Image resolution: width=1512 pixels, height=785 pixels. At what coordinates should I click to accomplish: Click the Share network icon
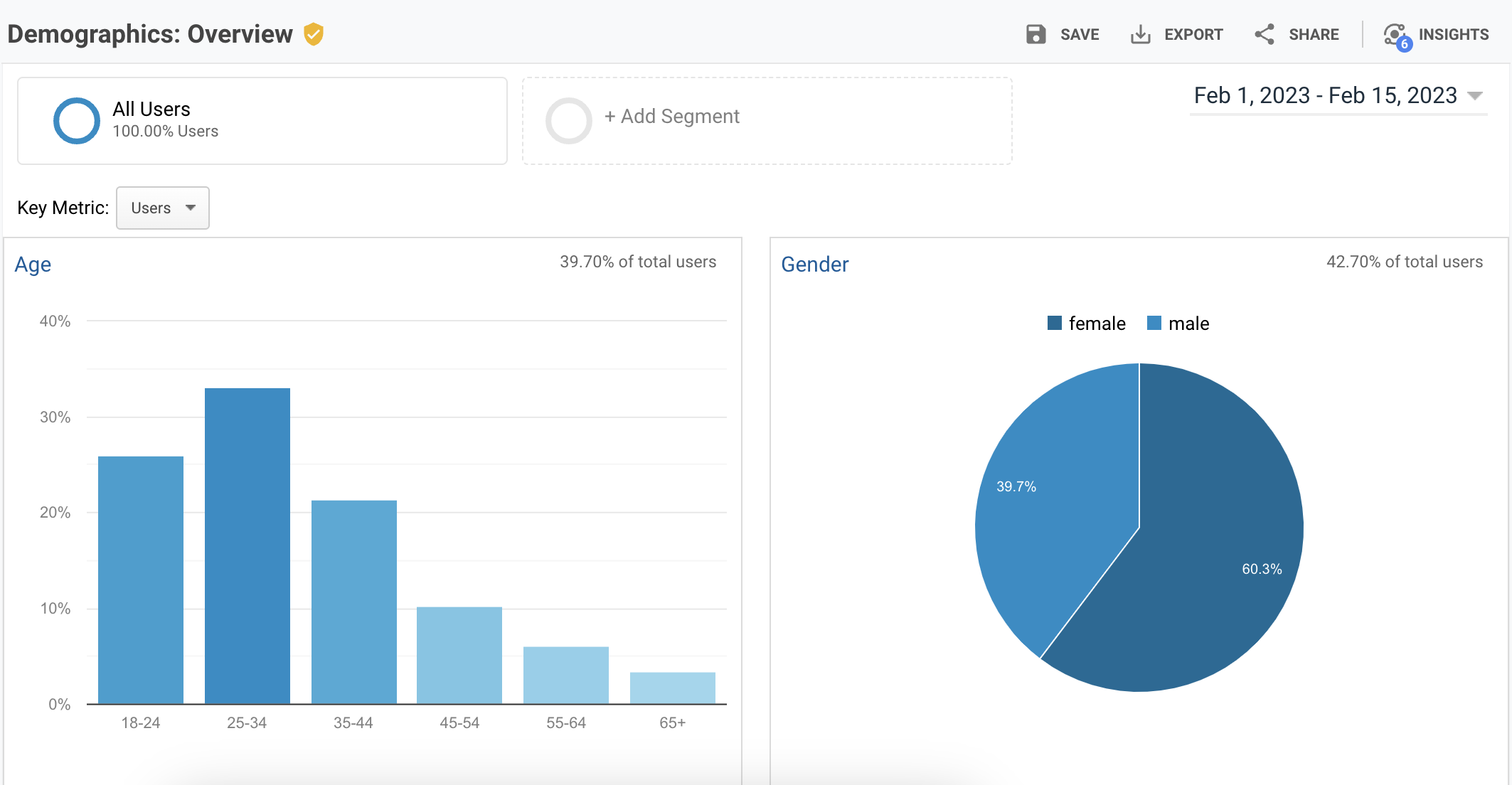[x=1264, y=34]
